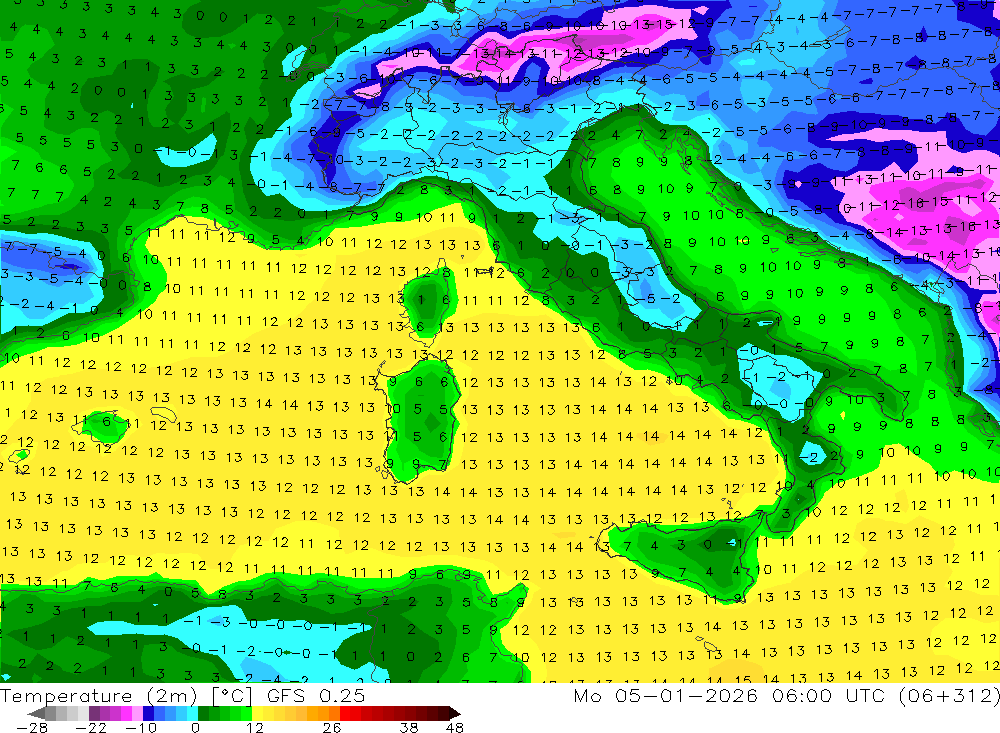
Task: Click the dark blue swatch above -10
Action: pyautogui.click(x=149, y=713)
